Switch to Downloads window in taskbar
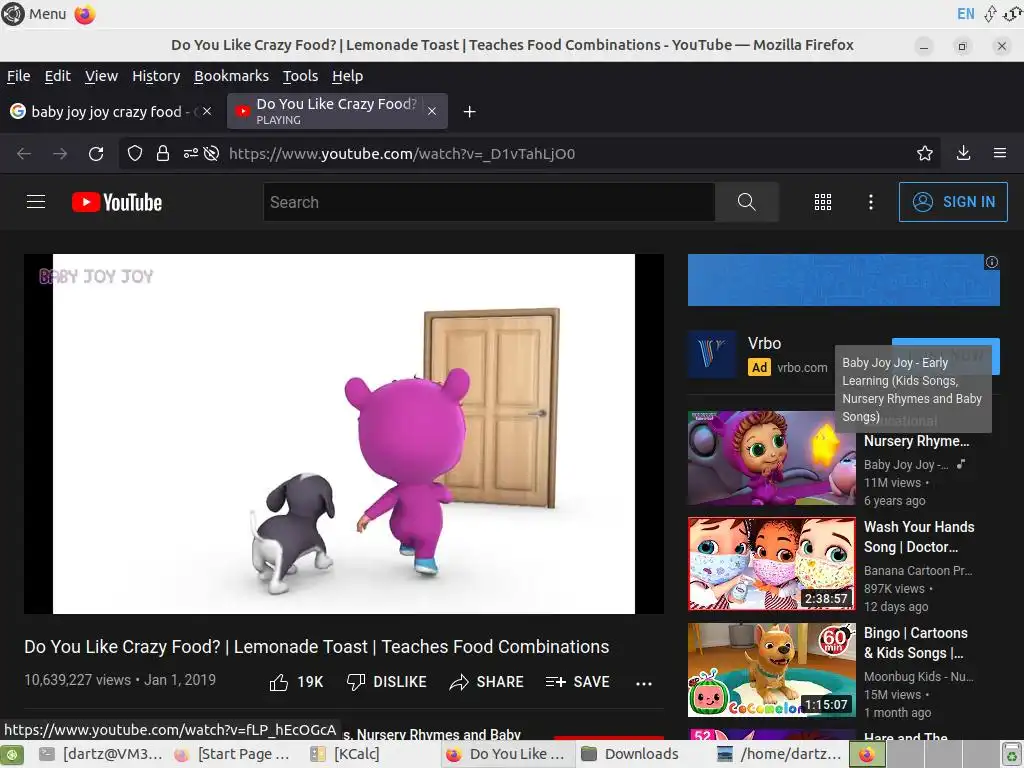The image size is (1024, 768). 630,754
